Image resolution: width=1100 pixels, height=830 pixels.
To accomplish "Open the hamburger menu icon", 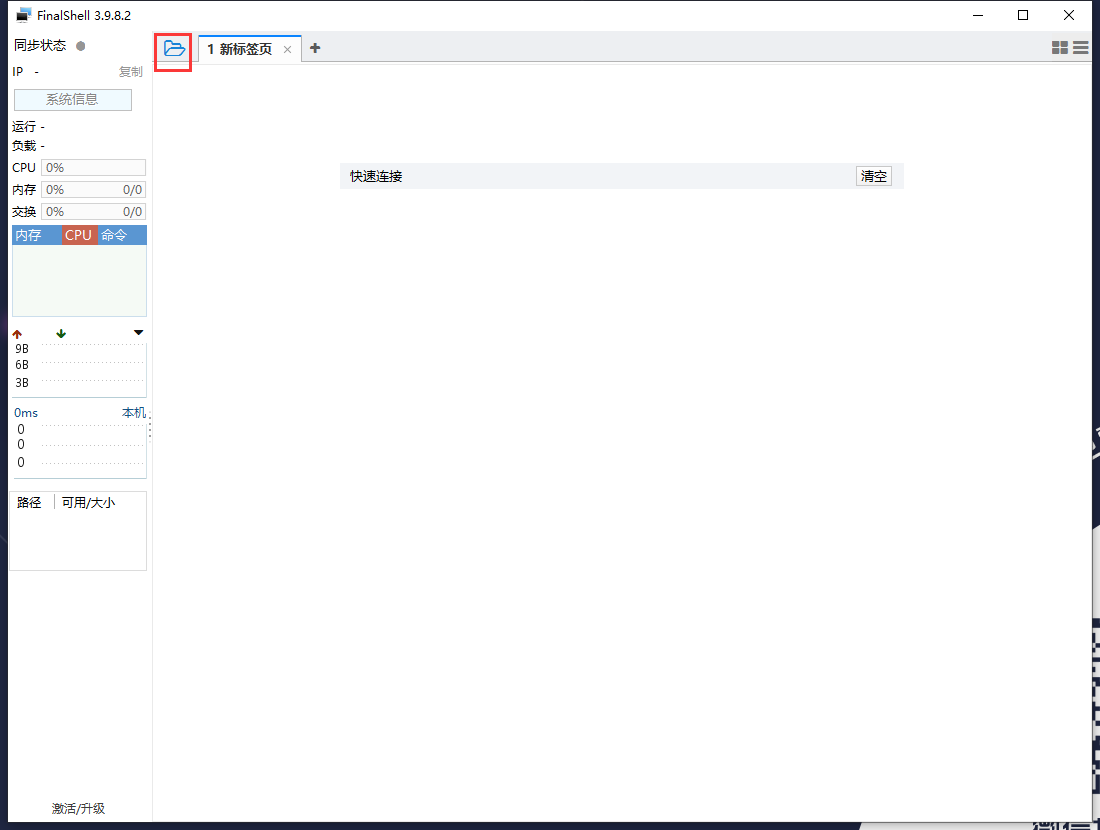I will point(1080,48).
